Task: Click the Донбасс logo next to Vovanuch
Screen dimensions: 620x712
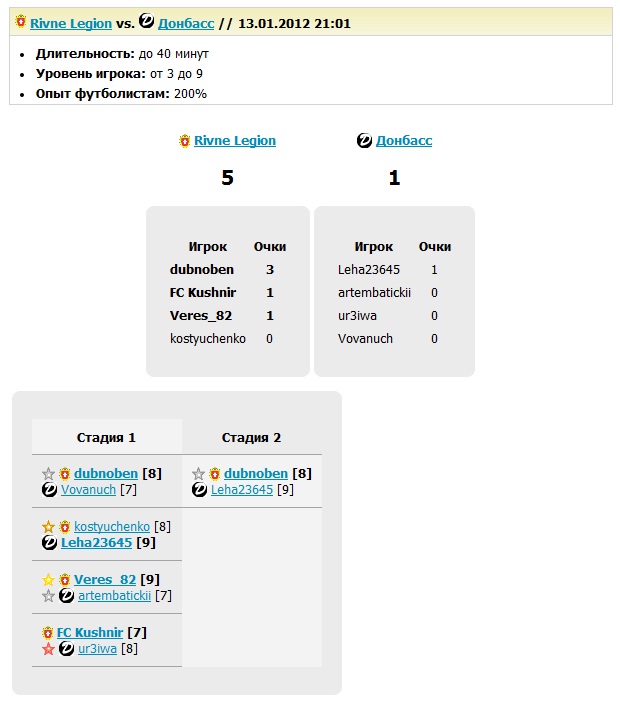Action: coord(48,490)
